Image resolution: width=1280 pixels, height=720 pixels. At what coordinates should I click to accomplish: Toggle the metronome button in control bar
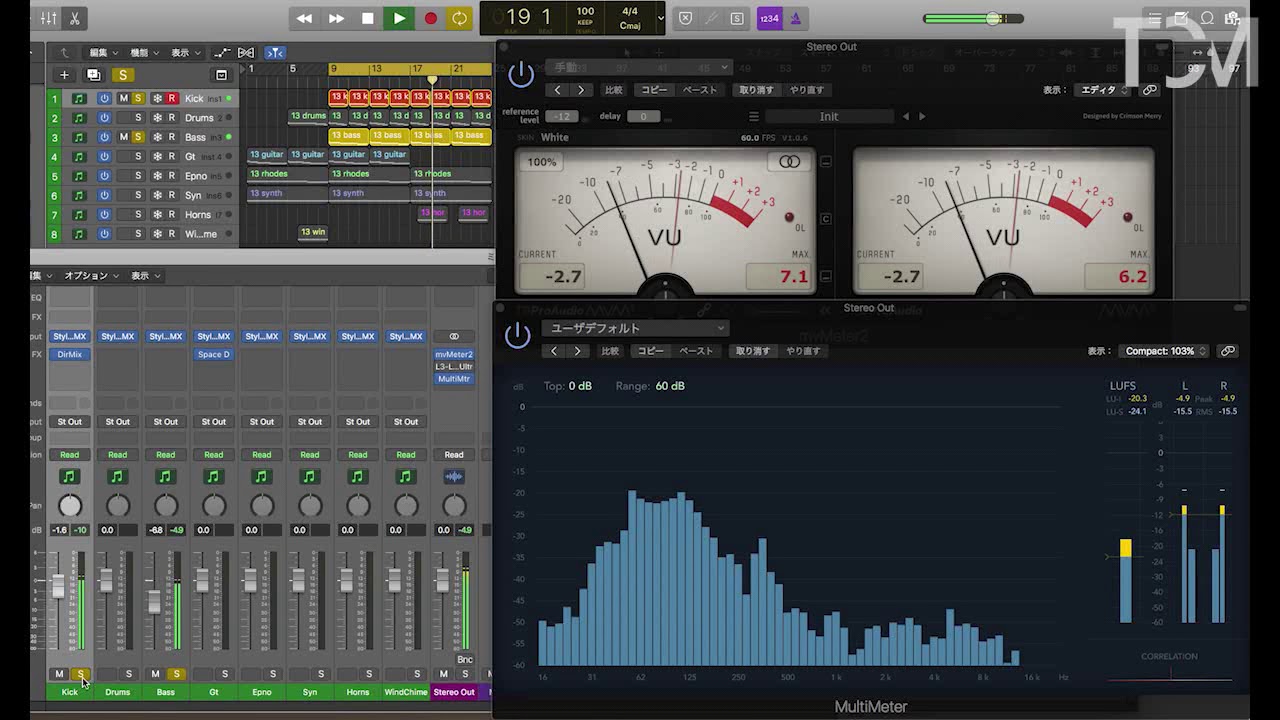(x=796, y=18)
